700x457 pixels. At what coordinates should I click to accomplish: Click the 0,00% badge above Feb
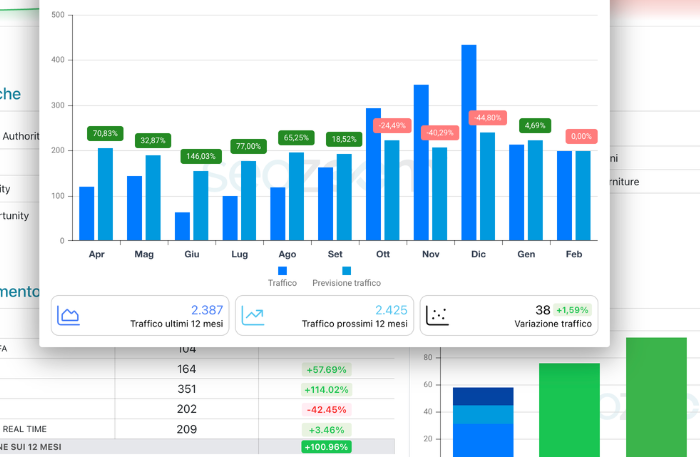coord(581,136)
